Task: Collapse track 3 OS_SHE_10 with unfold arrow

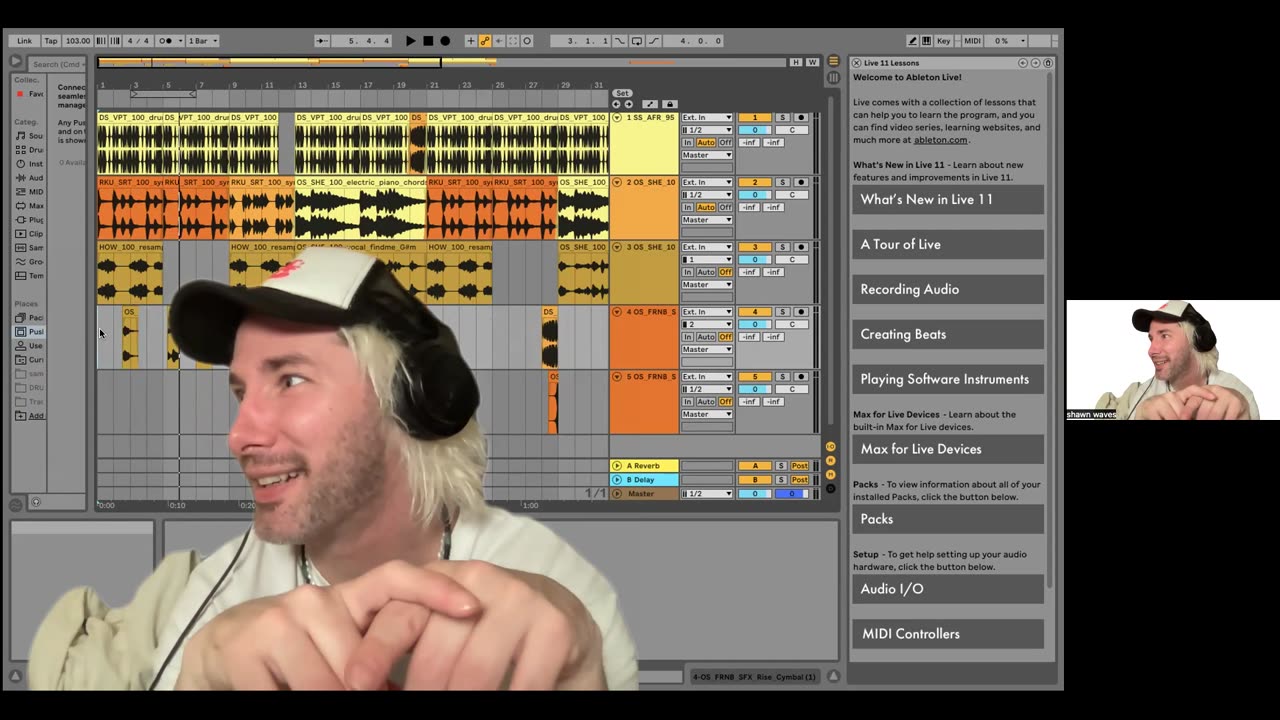Action: [x=617, y=247]
